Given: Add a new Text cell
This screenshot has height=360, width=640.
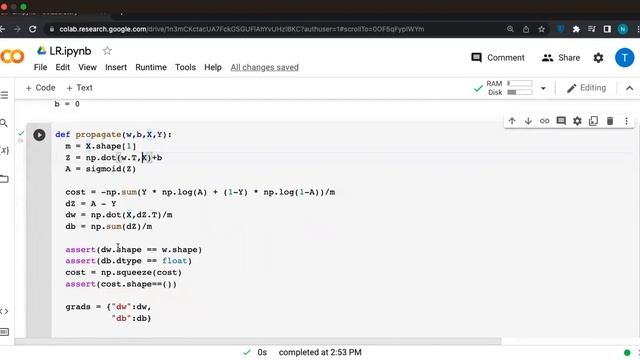Looking at the screenshot, I should click(x=80, y=88).
